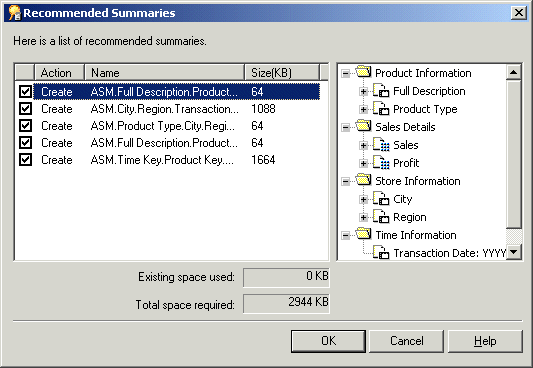533x368 pixels.
Task: Click the Name column header
Action: coord(165,72)
